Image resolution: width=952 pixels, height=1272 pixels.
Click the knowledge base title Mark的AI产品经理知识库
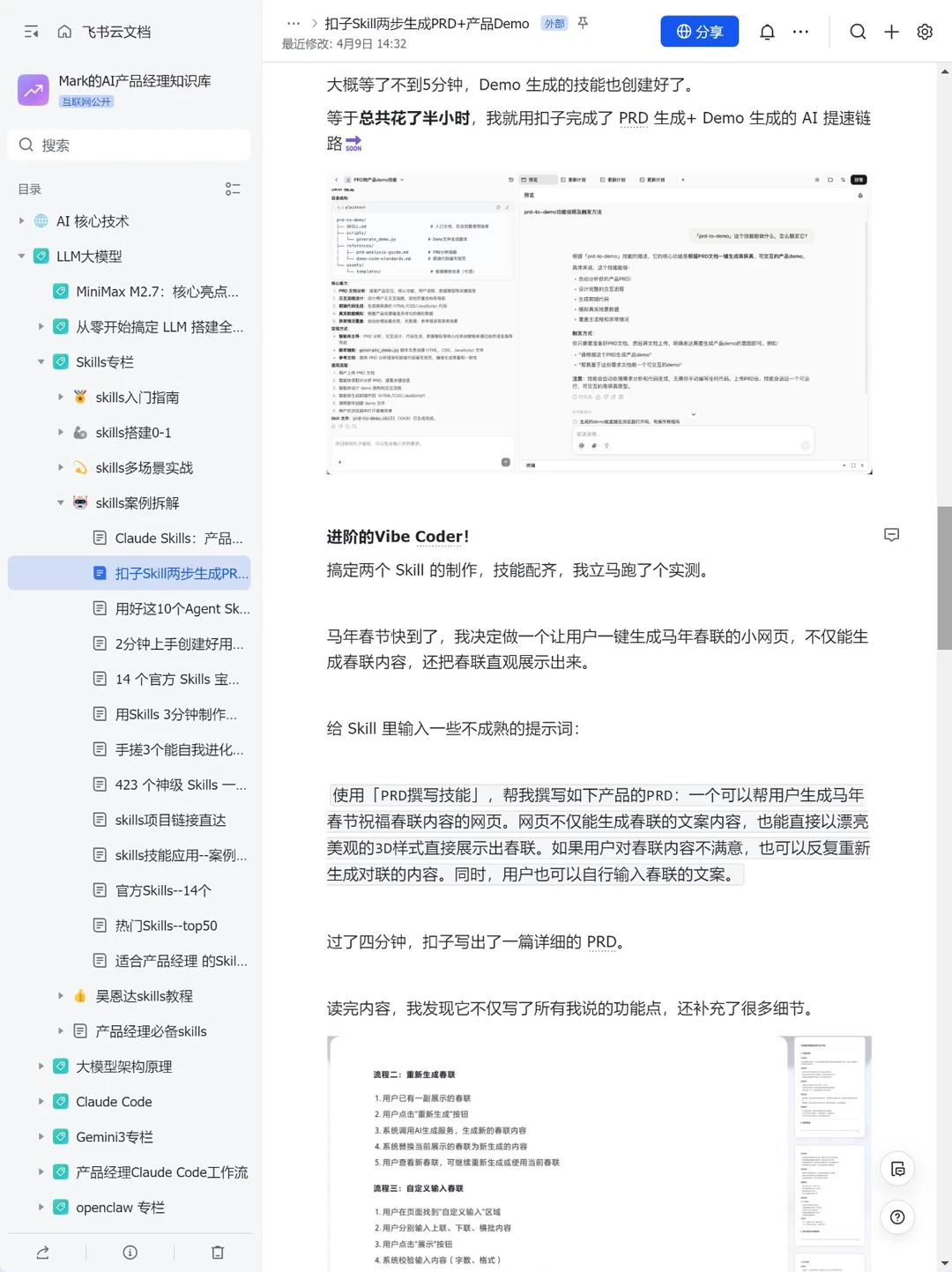coord(135,81)
